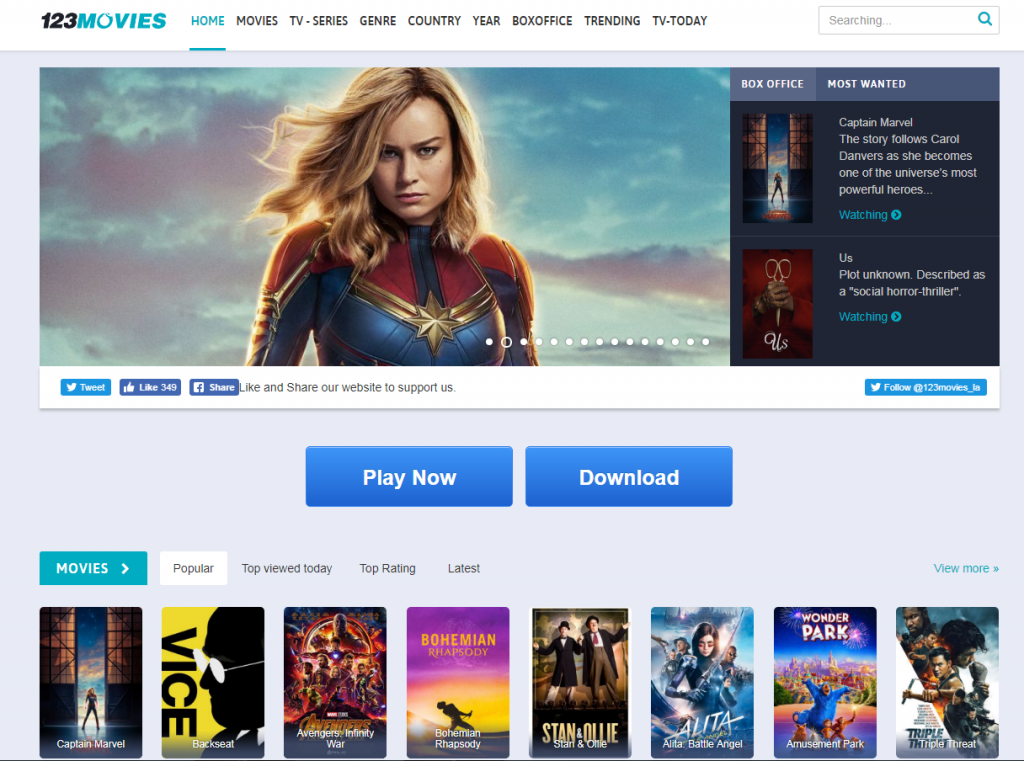The image size is (1024, 761).
Task: Select Top viewed today tab
Action: pyautogui.click(x=287, y=568)
